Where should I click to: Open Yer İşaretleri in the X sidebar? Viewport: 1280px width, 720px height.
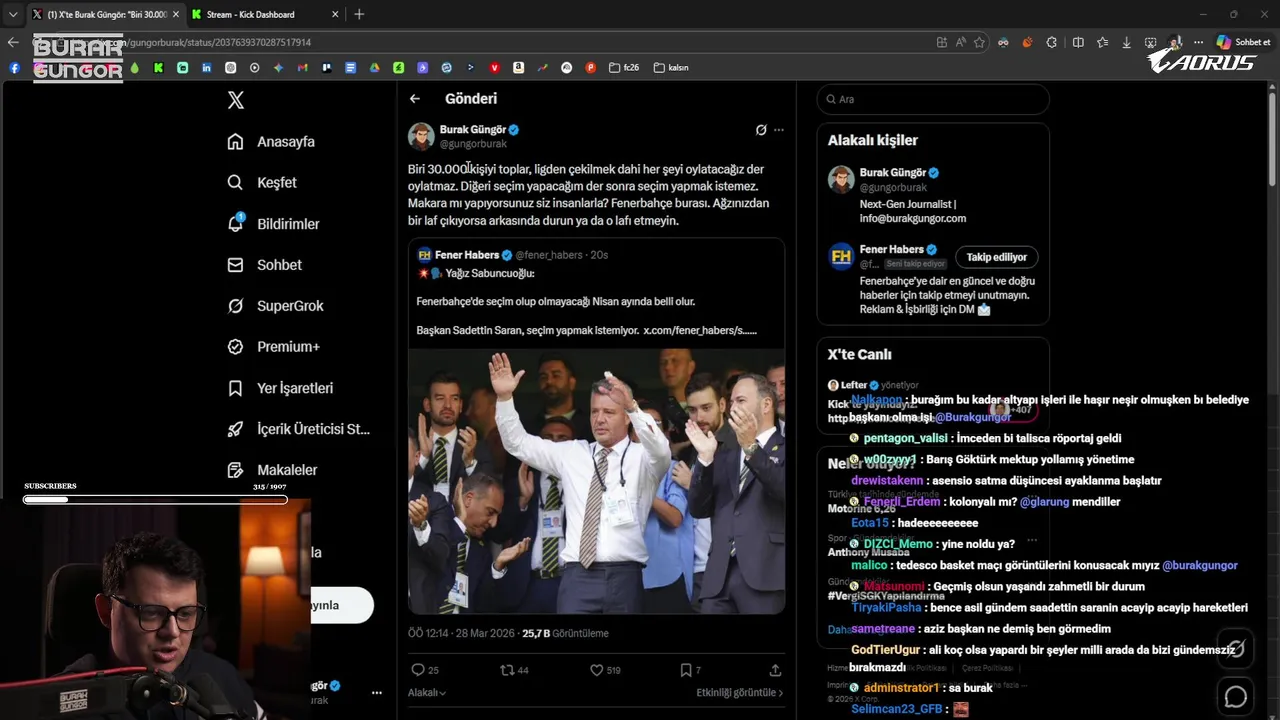(x=280, y=388)
